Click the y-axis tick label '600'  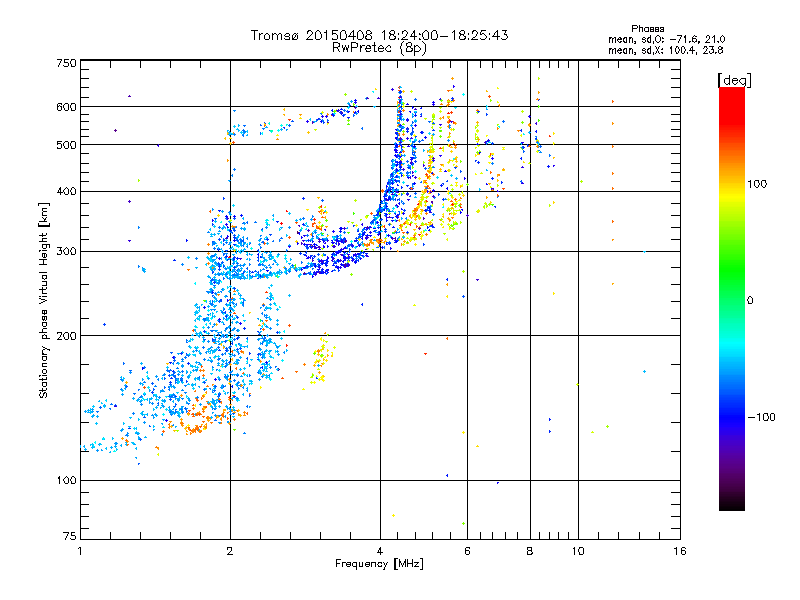(x=66, y=107)
